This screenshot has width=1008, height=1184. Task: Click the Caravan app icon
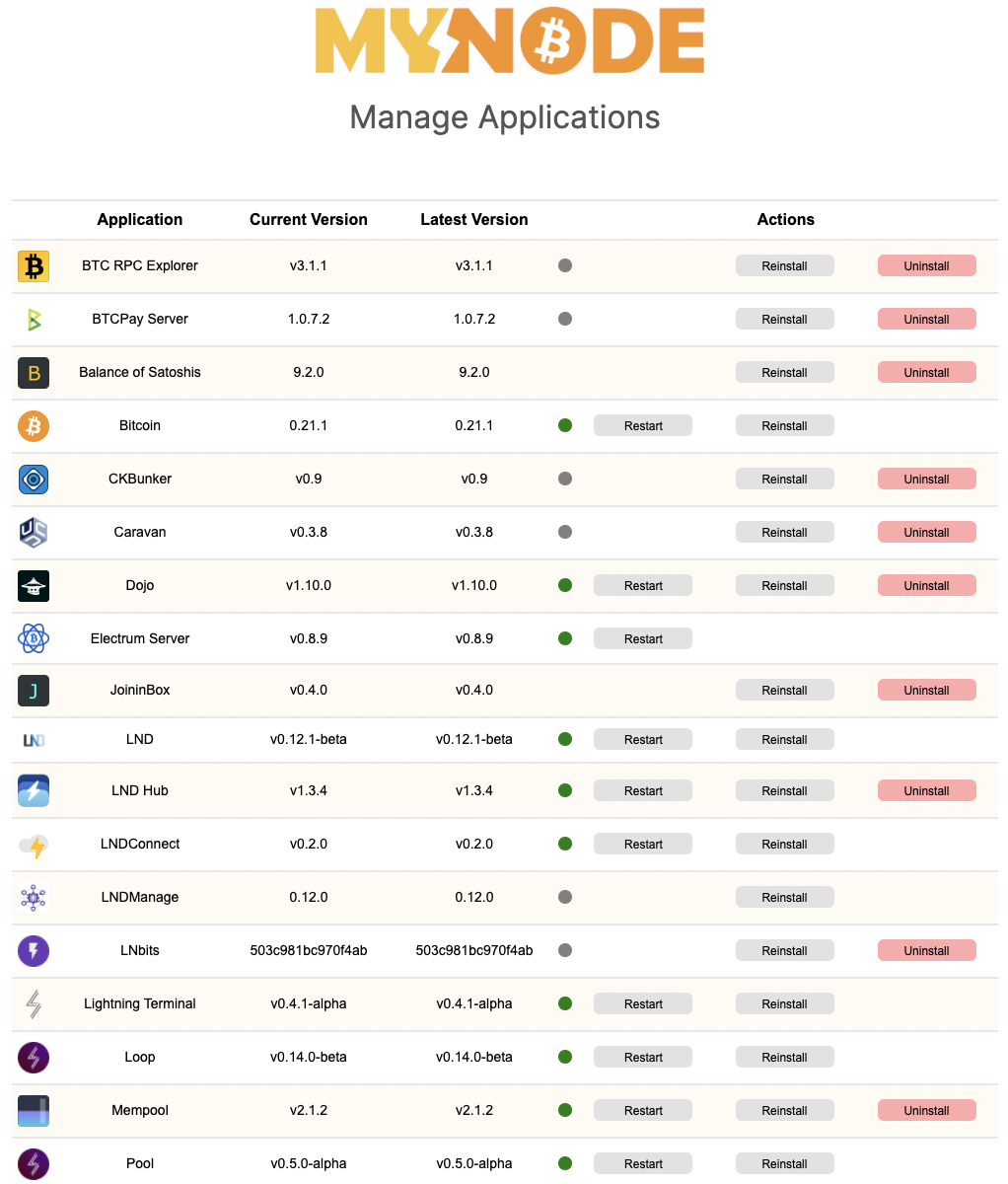coord(34,533)
